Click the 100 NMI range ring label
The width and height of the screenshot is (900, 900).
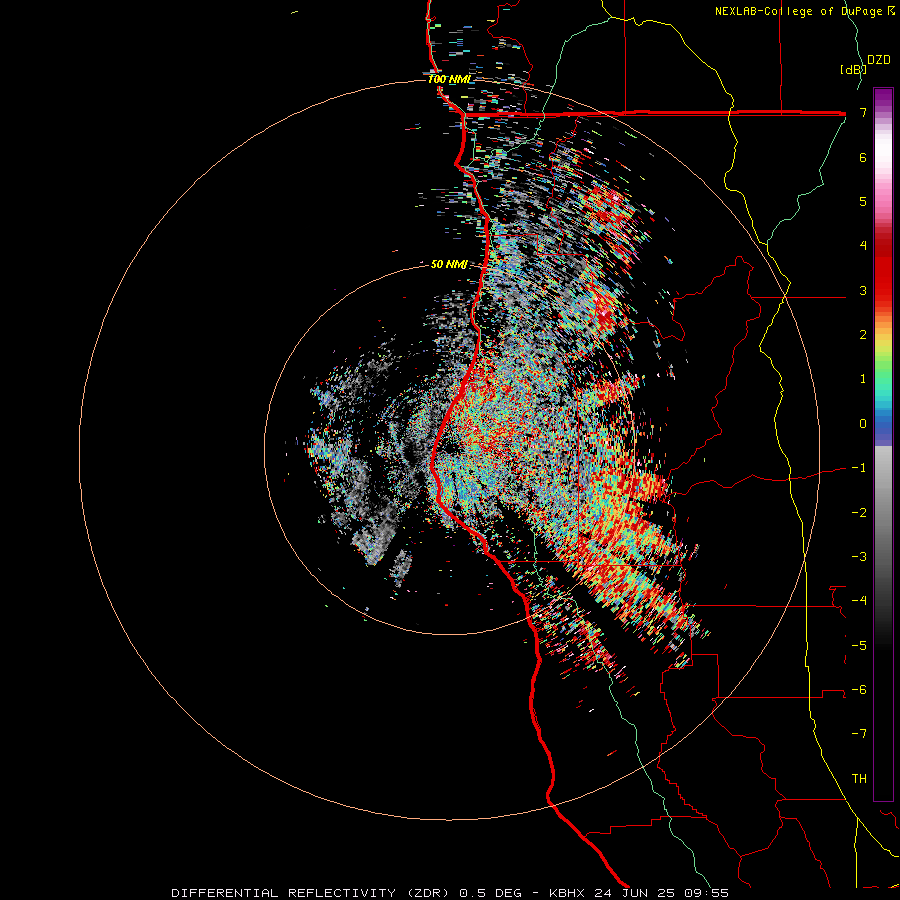(x=449, y=79)
